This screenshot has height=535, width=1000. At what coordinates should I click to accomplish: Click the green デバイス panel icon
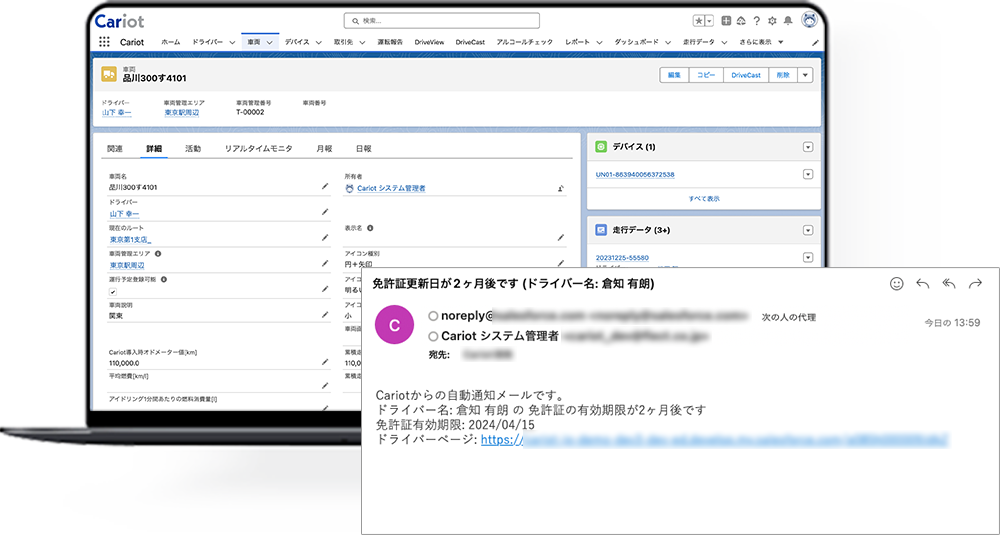click(x=601, y=147)
